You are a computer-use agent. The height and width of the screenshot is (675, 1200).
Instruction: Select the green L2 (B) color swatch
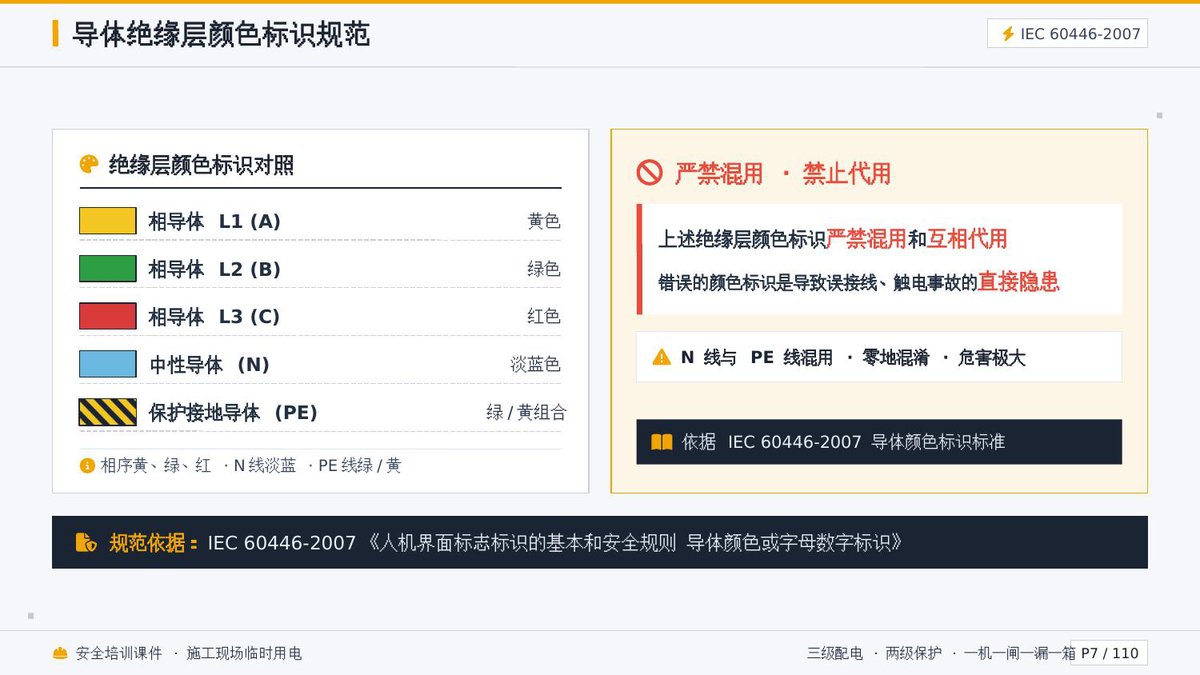point(107,269)
